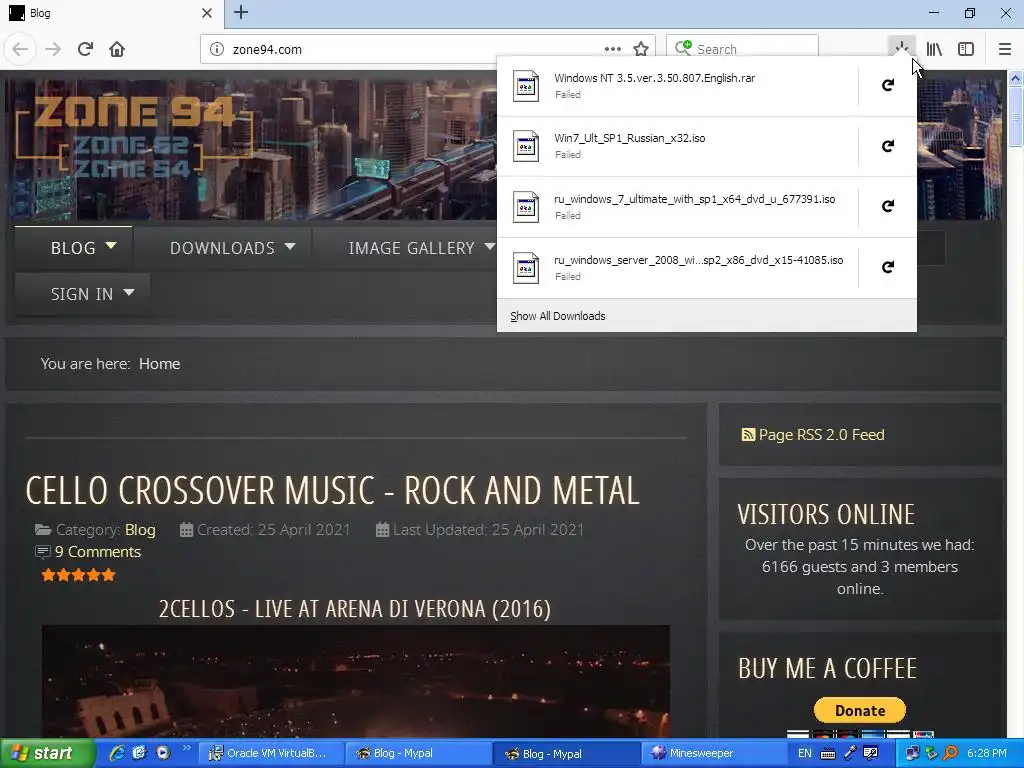Screen dimensions: 1024x768
Task: Click the comments speech-bubble icon
Action: (x=42, y=552)
